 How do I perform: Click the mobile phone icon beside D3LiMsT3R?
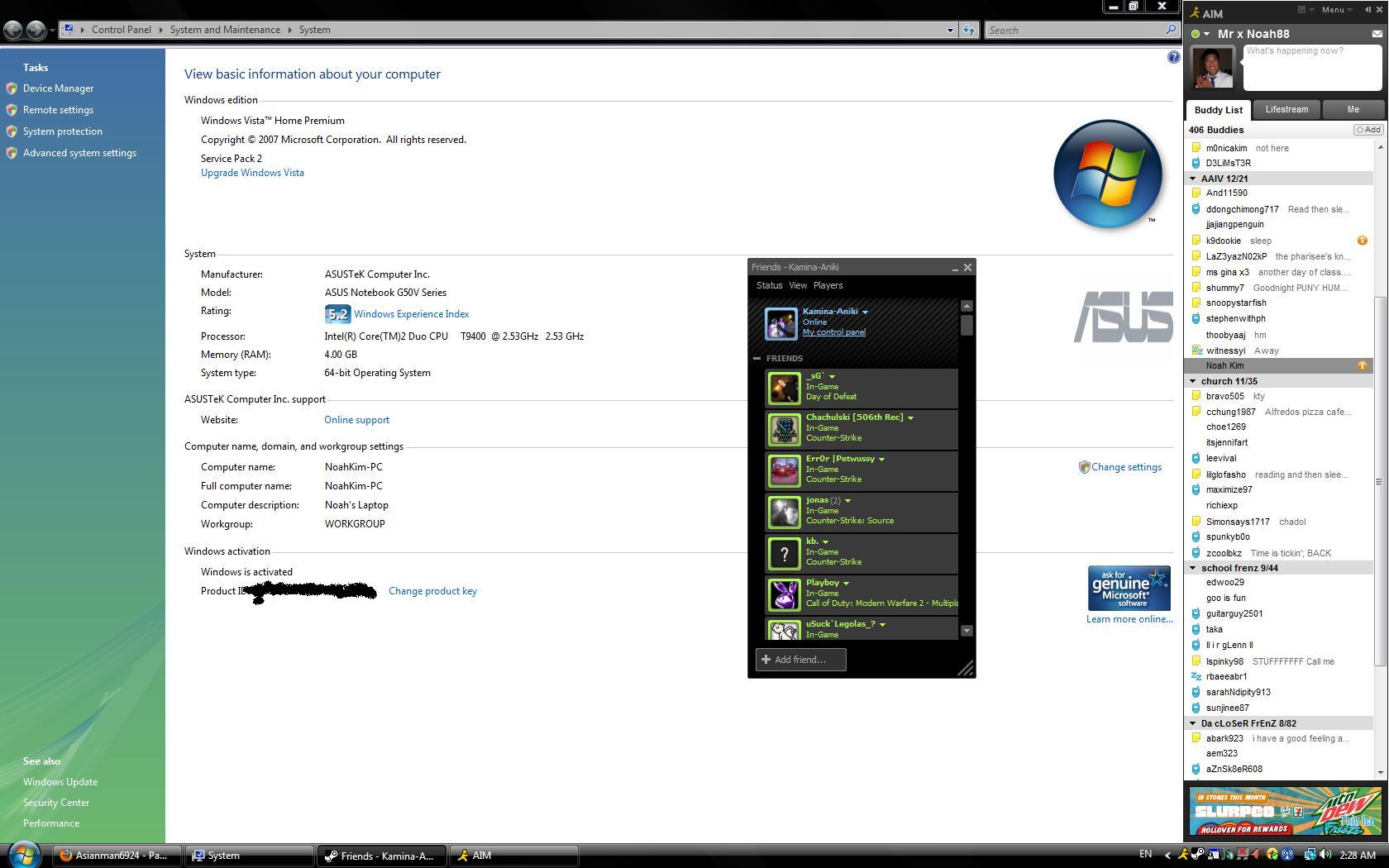point(1196,163)
